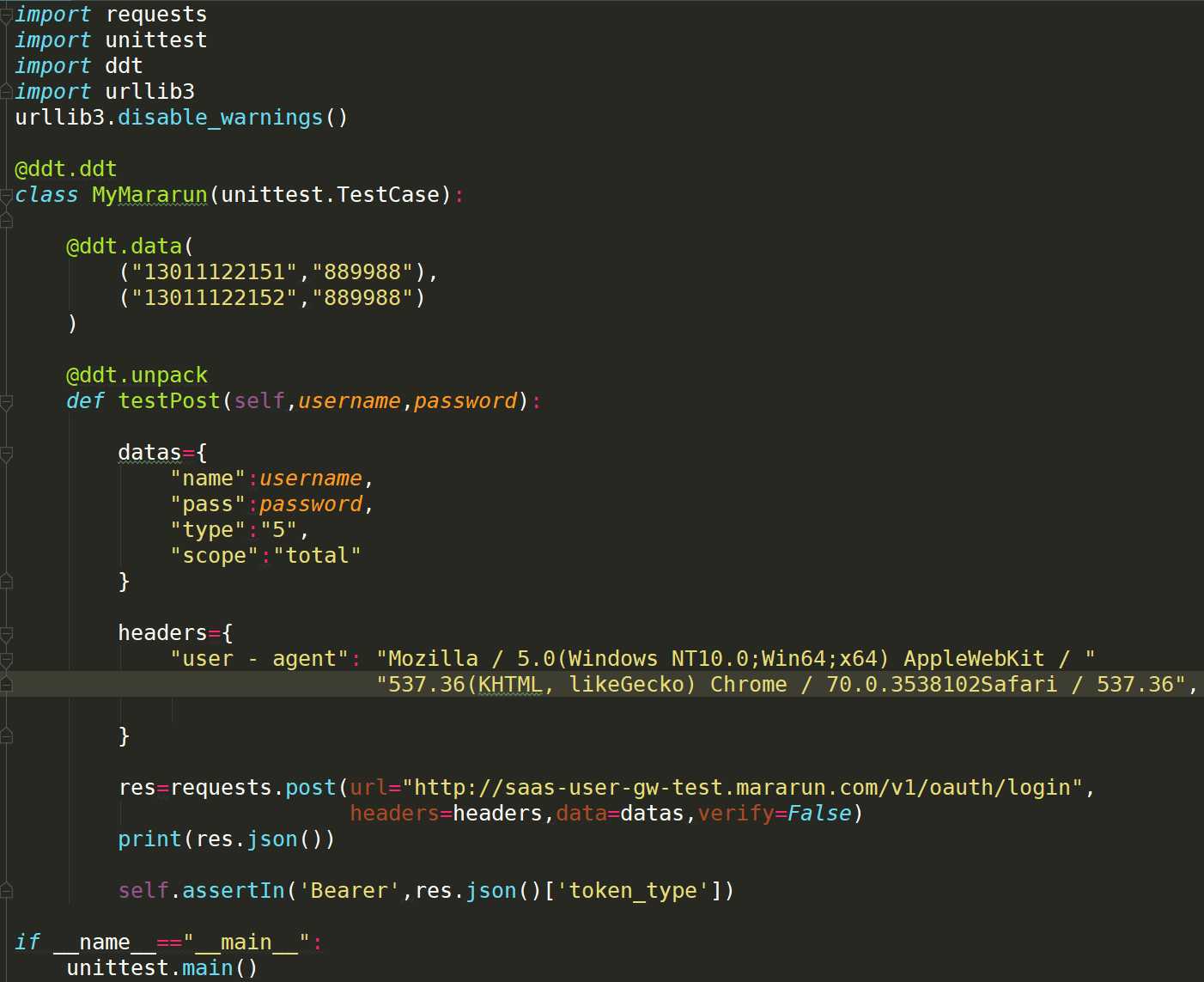Click the "5" string value
Viewport: 1204px width, 982px height.
[x=279, y=530]
